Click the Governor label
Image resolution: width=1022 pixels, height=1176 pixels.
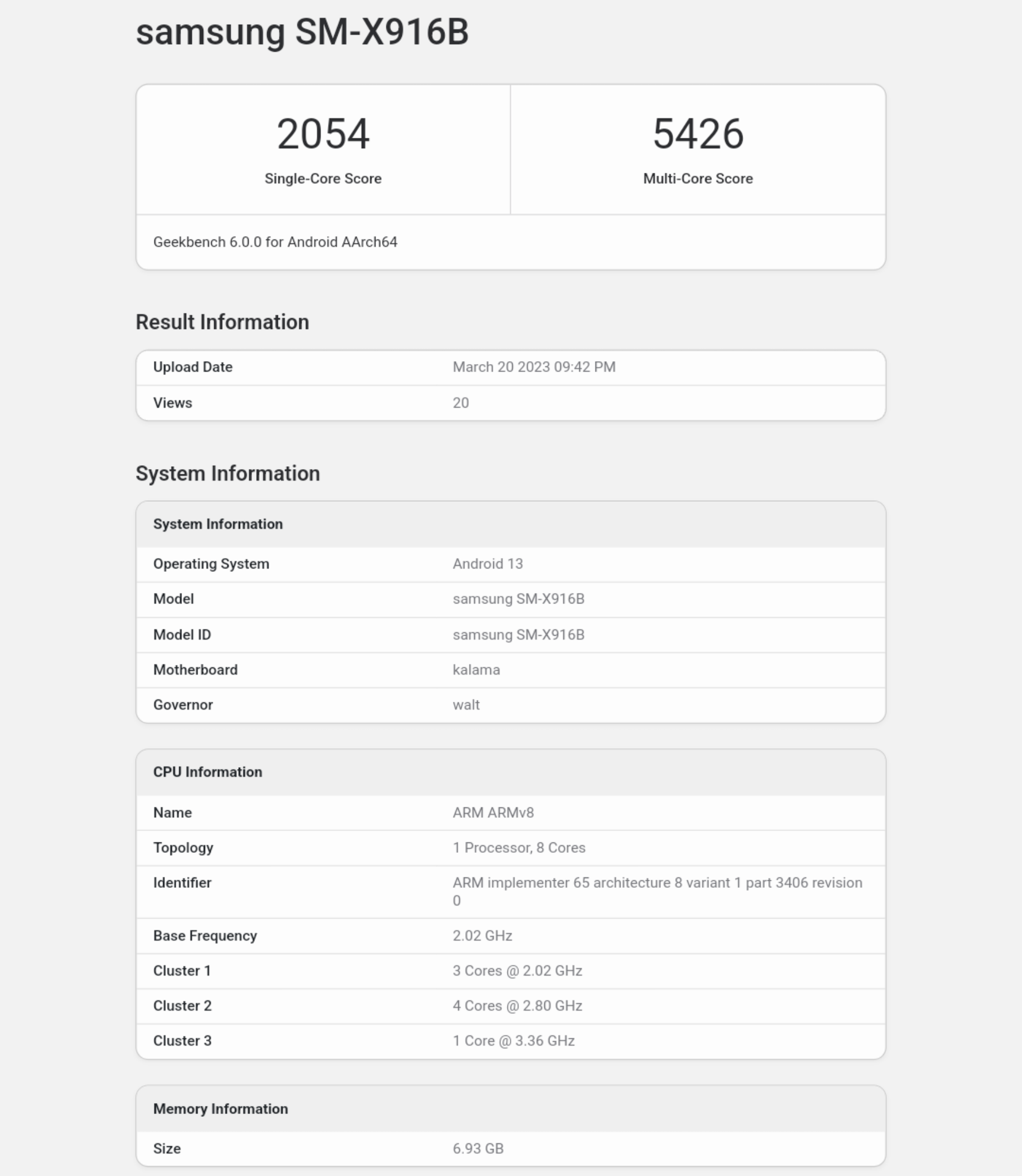183,705
